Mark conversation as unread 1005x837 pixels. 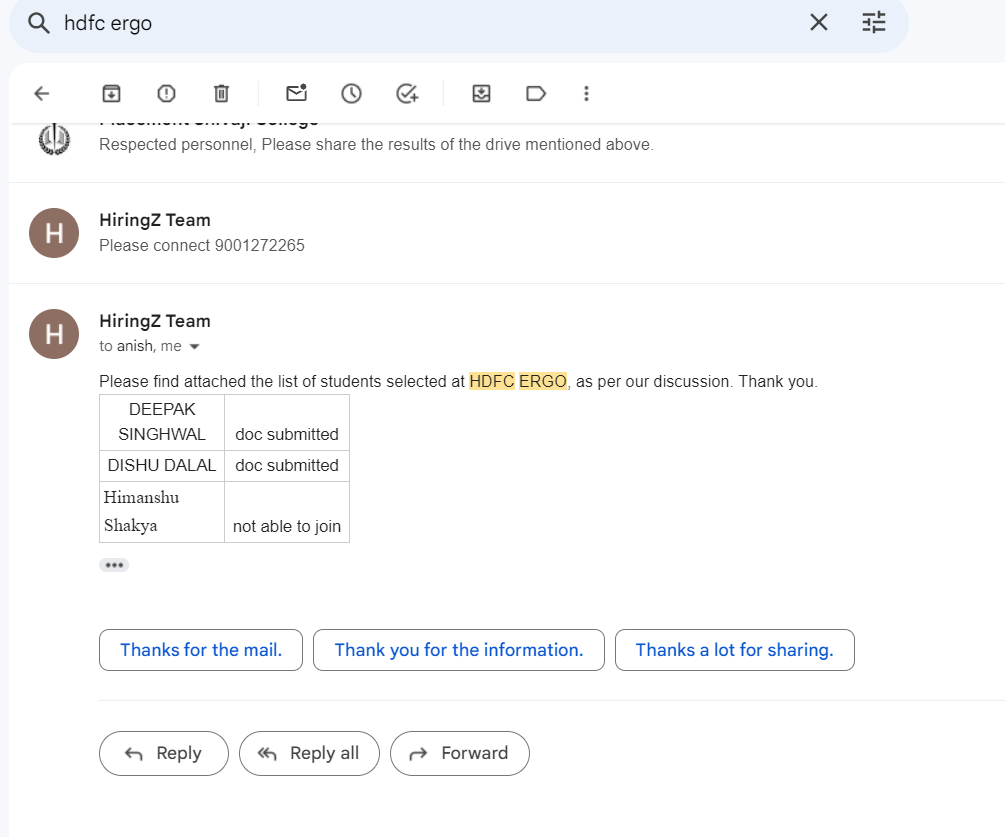(296, 94)
